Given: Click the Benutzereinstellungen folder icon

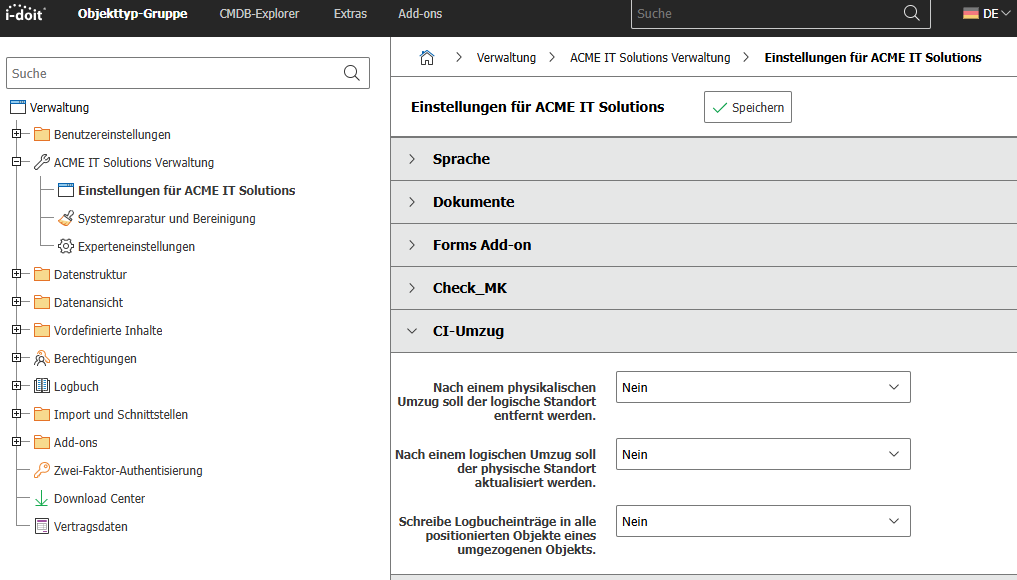Looking at the screenshot, I should click(x=42, y=134).
